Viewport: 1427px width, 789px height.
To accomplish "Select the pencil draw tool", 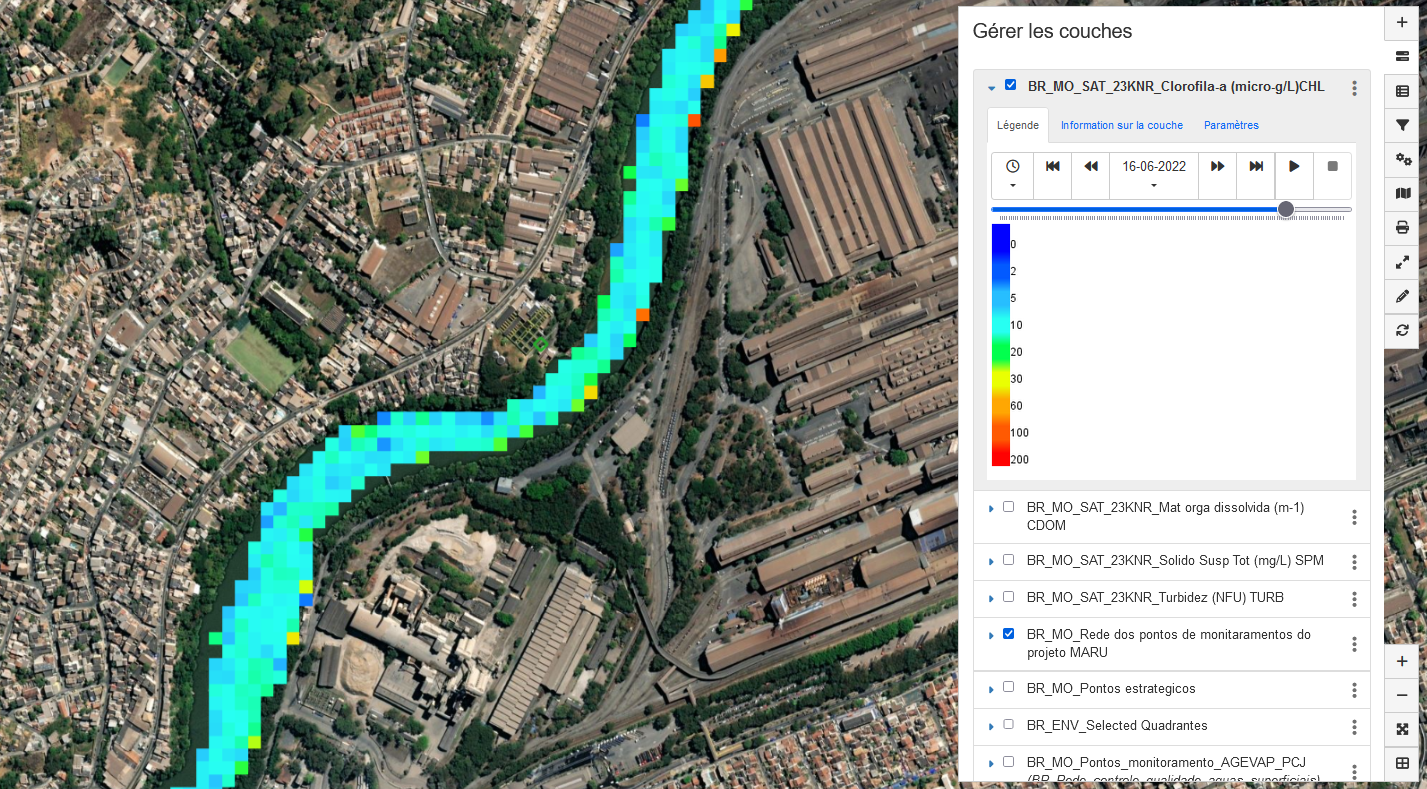I will (1402, 297).
